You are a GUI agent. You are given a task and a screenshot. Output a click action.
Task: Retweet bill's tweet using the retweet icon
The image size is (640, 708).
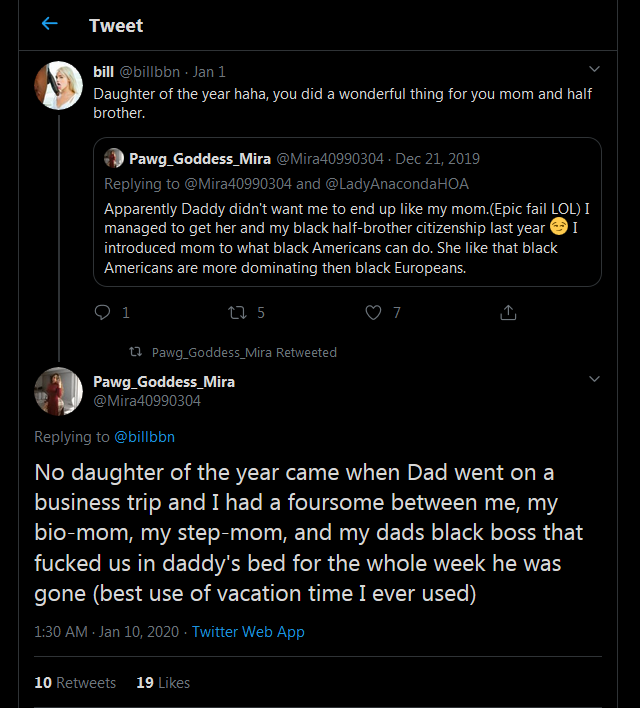click(x=237, y=313)
